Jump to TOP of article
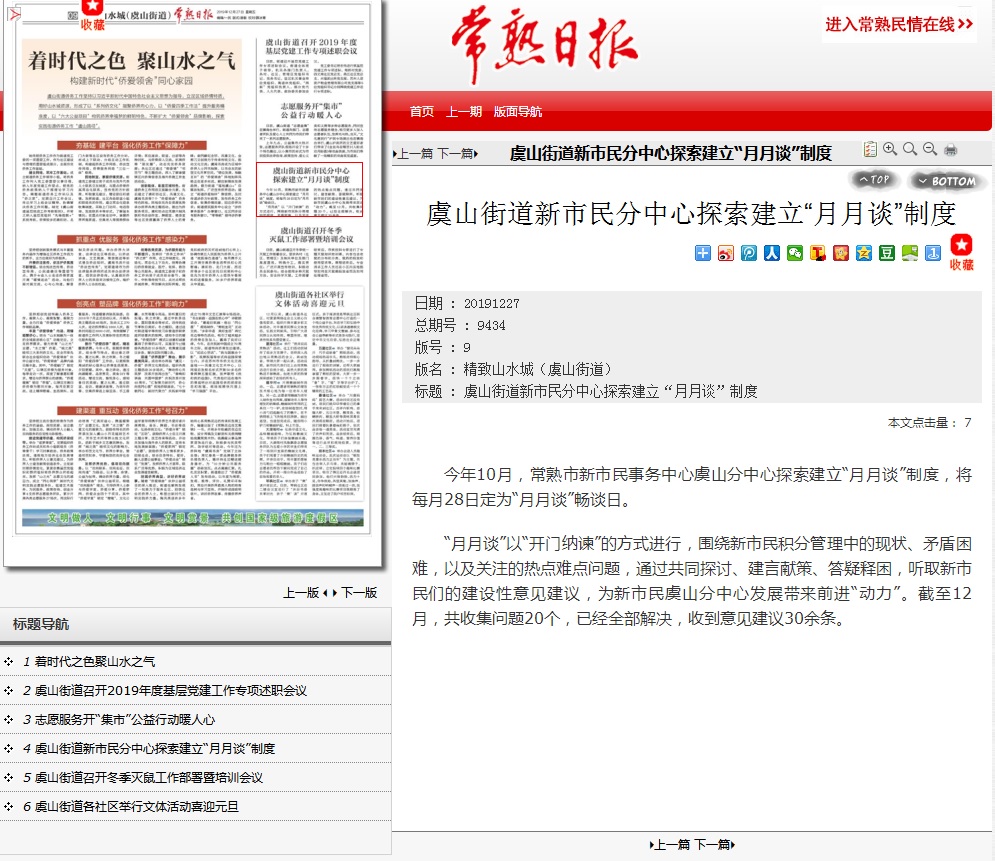Image resolution: width=995 pixels, height=861 pixels. (874, 180)
